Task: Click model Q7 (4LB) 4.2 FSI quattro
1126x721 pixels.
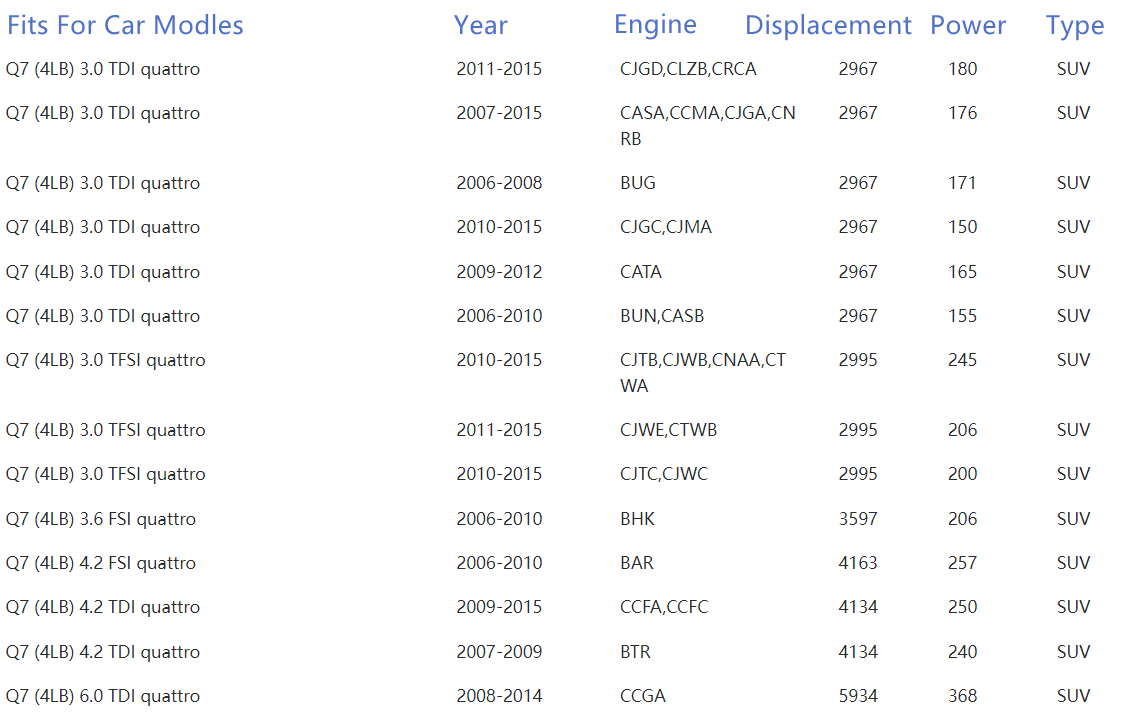Action: click(101, 563)
